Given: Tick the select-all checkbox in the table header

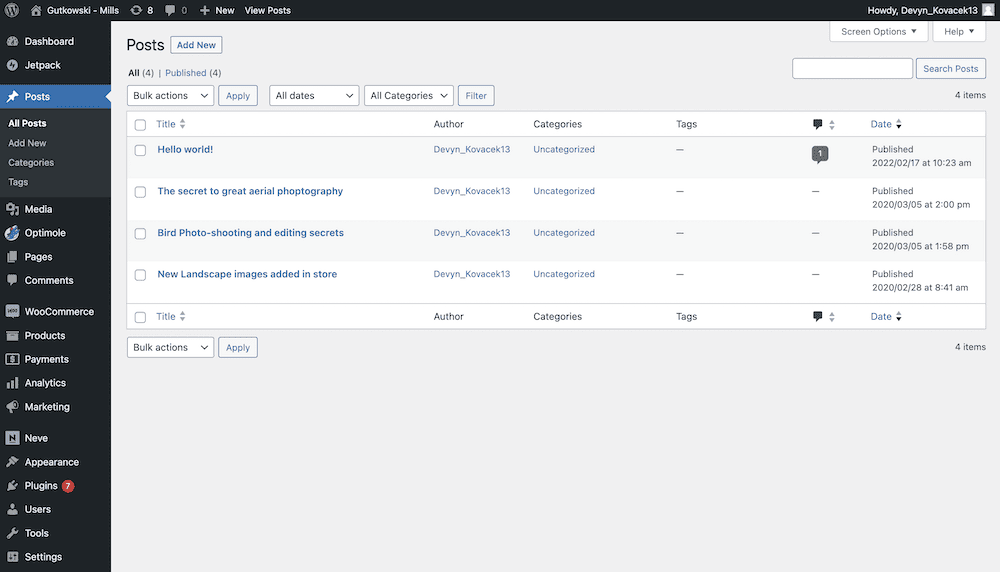Looking at the screenshot, I should (140, 125).
